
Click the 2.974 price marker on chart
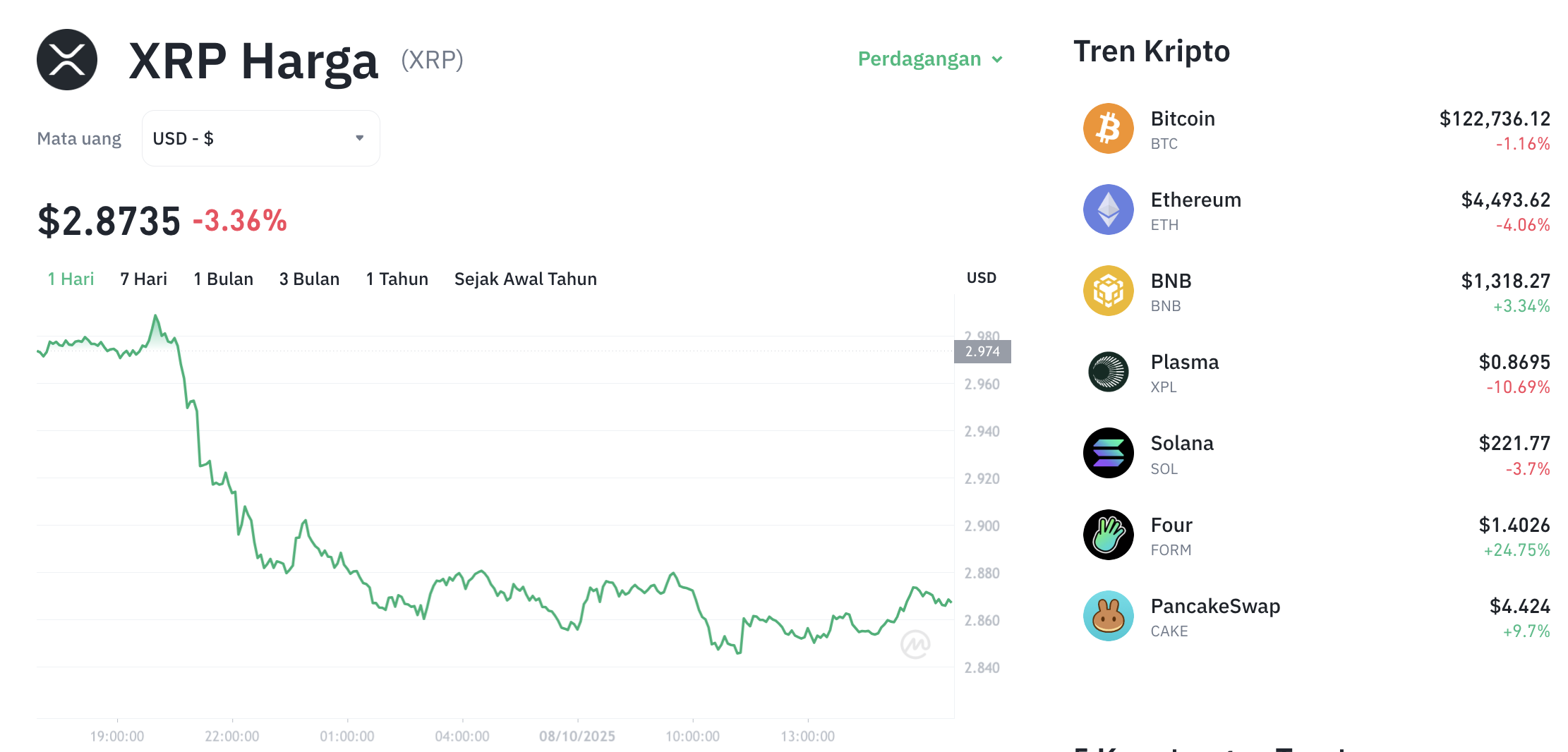[982, 351]
